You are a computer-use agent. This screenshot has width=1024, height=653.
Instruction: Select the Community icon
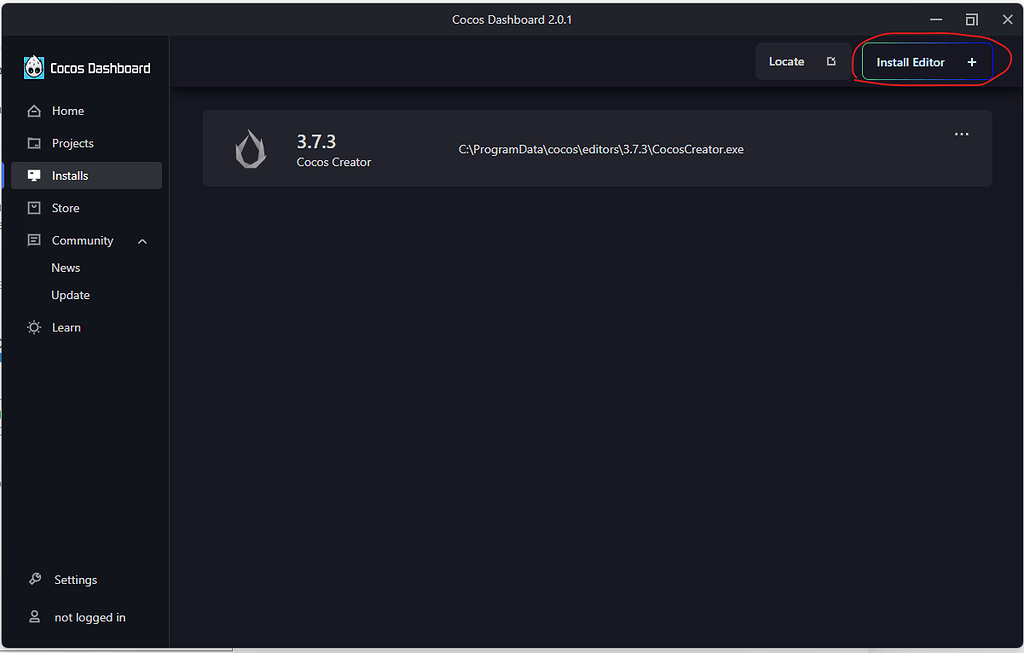tap(32, 240)
